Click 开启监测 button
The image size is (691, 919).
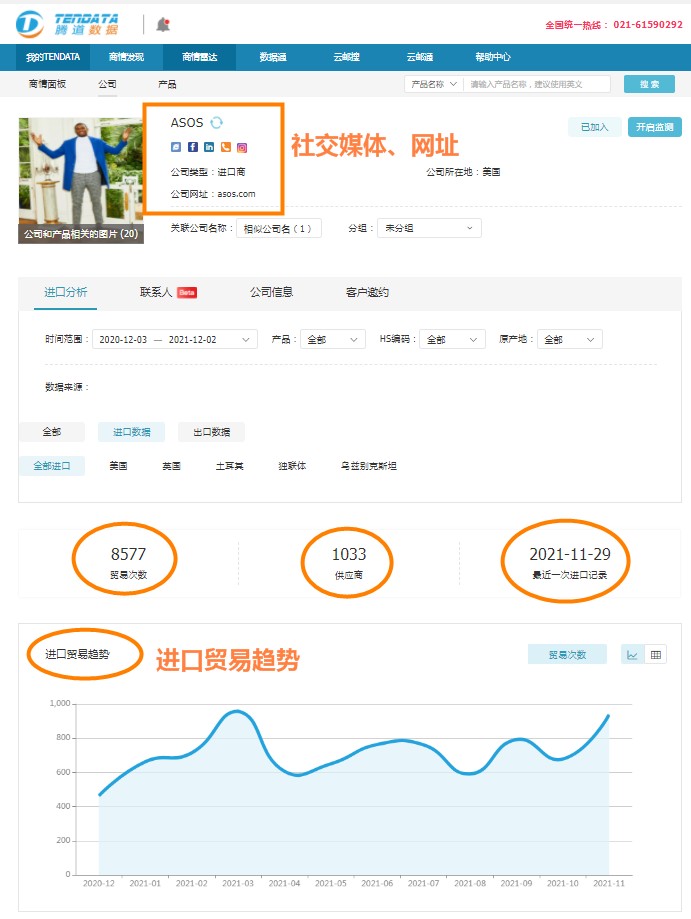point(655,127)
